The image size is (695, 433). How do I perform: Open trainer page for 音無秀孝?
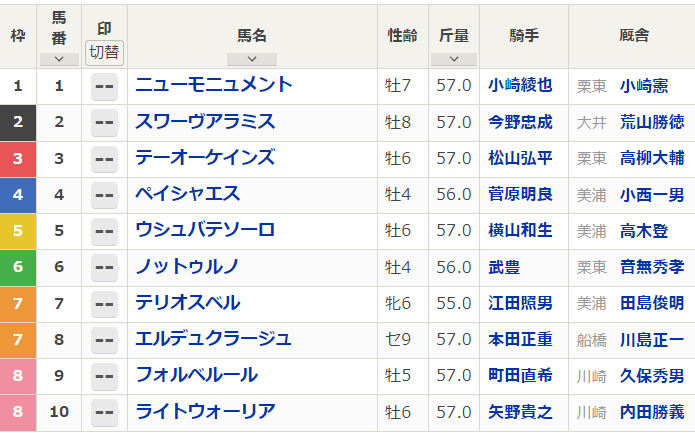(x=652, y=267)
